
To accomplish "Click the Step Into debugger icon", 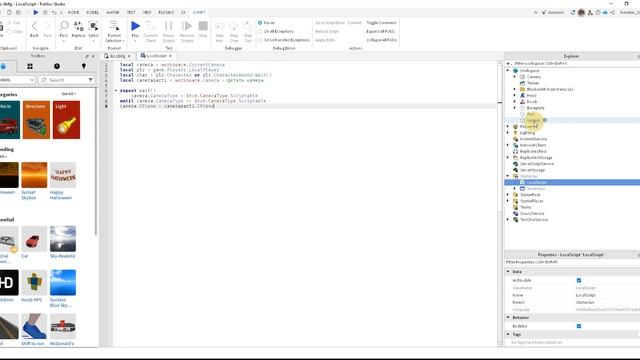I will click(219, 27).
